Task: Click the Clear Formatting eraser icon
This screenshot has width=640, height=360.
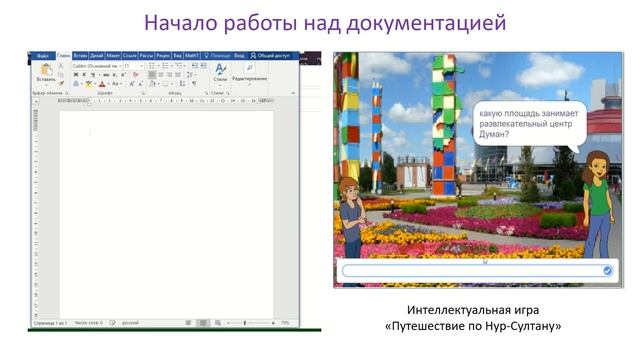Action: [136, 75]
